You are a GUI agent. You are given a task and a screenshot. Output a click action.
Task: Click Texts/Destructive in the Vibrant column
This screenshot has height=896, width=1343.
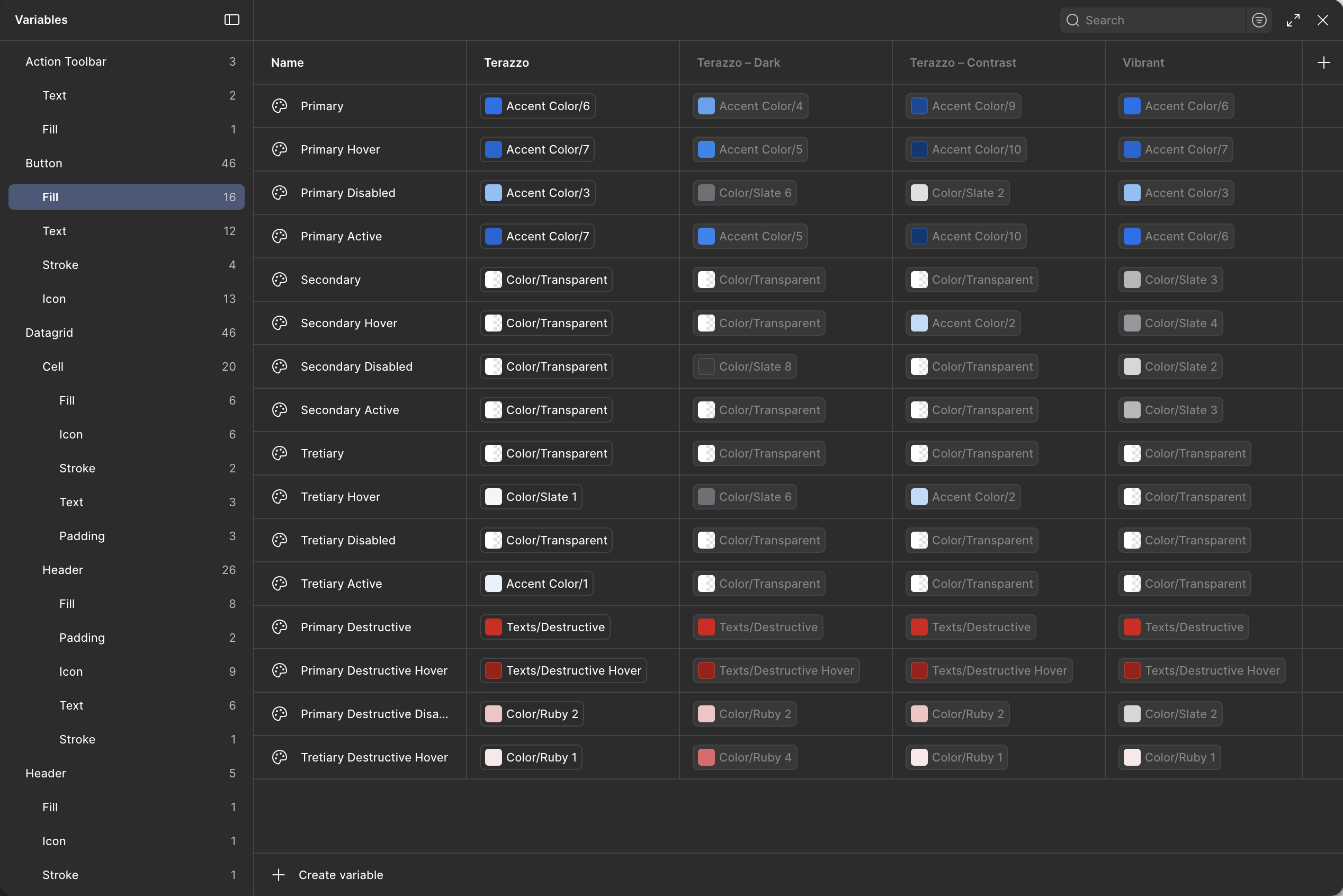pos(1184,627)
